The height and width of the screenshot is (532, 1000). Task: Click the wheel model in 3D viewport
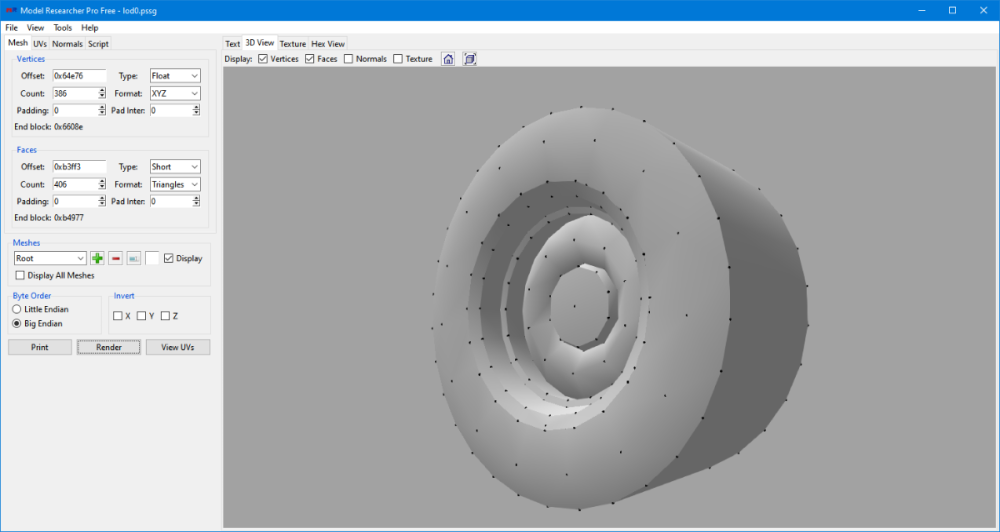coord(619,306)
